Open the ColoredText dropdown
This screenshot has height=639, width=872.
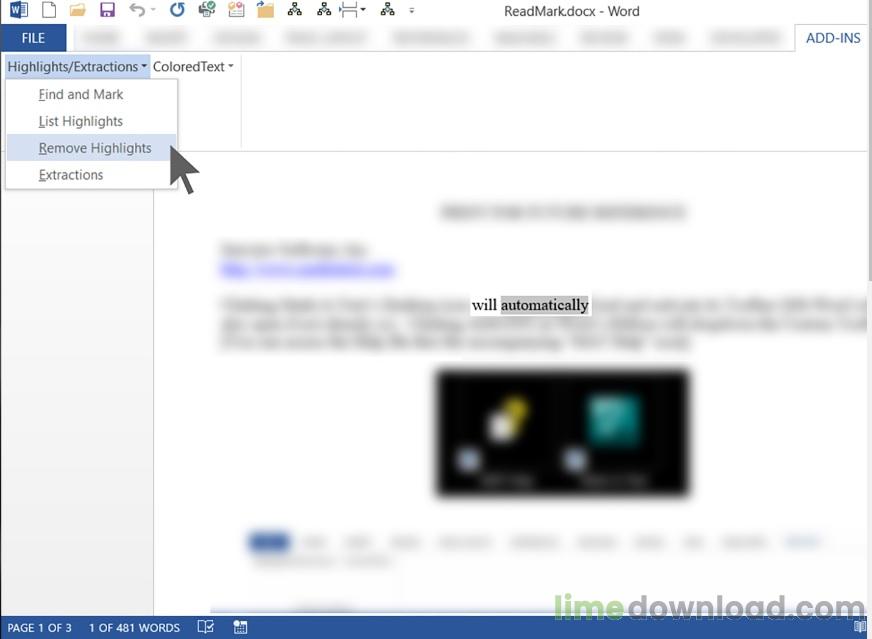pos(193,67)
